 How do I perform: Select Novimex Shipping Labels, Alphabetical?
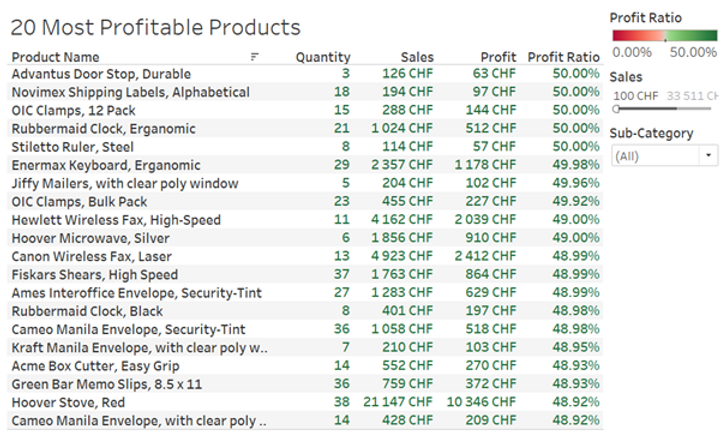[x=130, y=92]
